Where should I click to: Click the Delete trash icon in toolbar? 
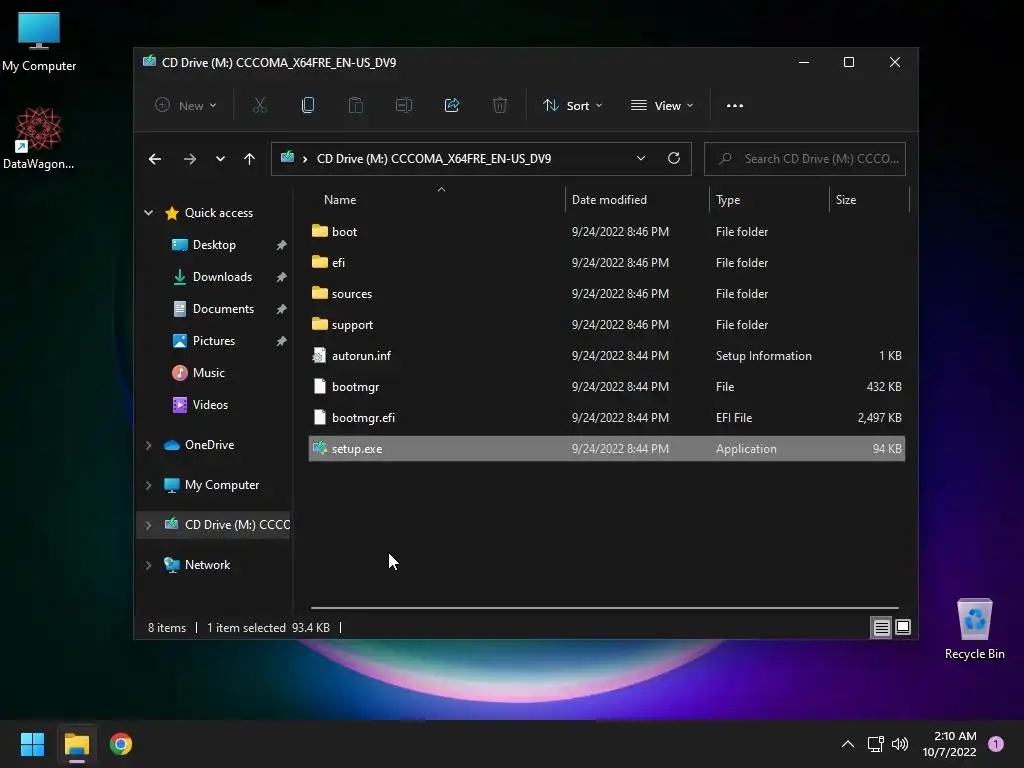(500, 105)
